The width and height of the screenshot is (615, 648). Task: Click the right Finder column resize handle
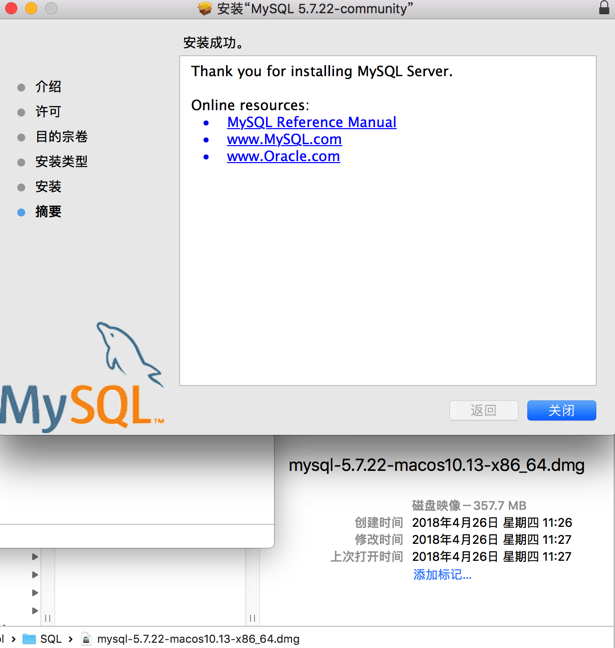pyautogui.click(x=252, y=618)
